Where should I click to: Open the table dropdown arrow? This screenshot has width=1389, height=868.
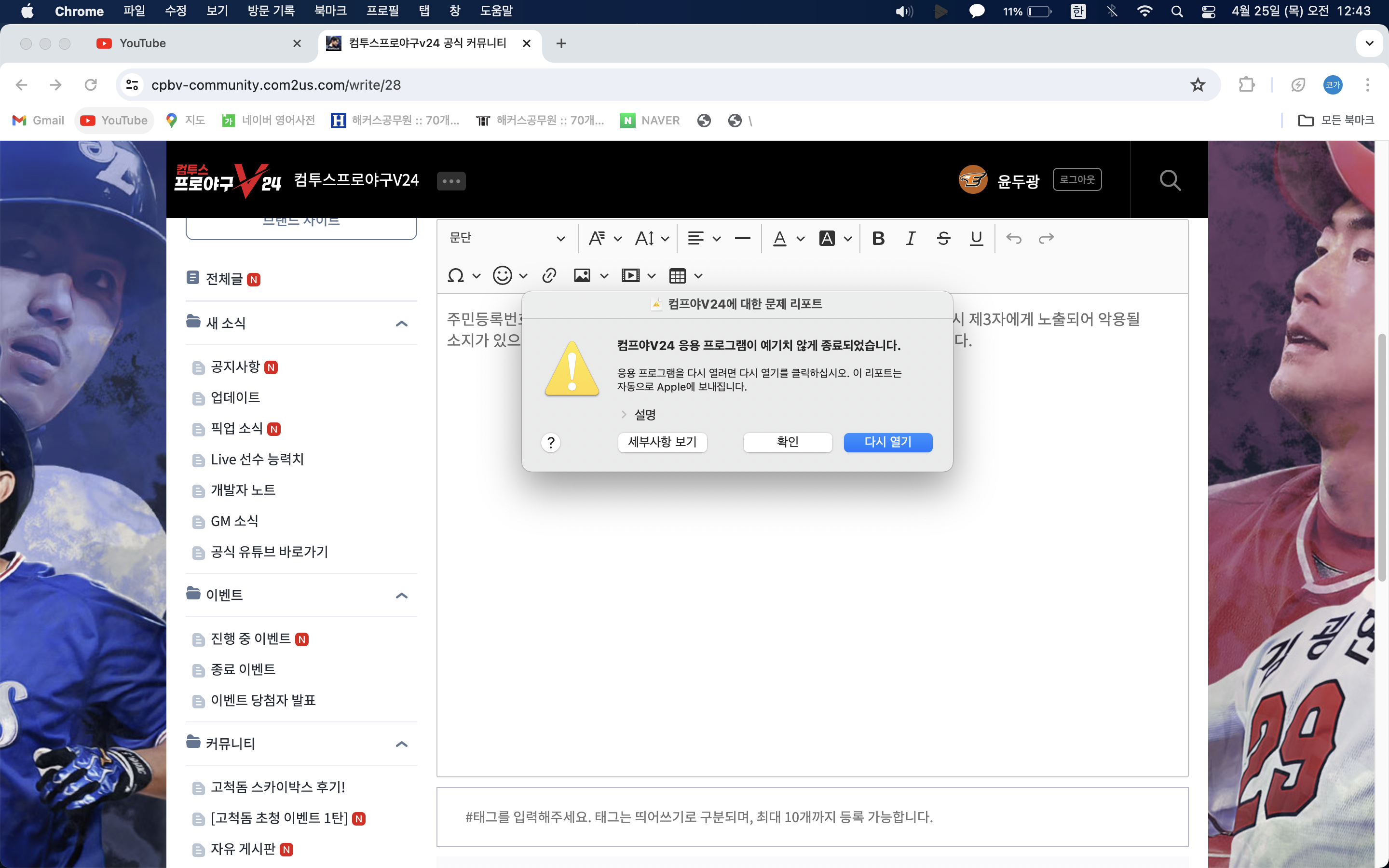(698, 277)
